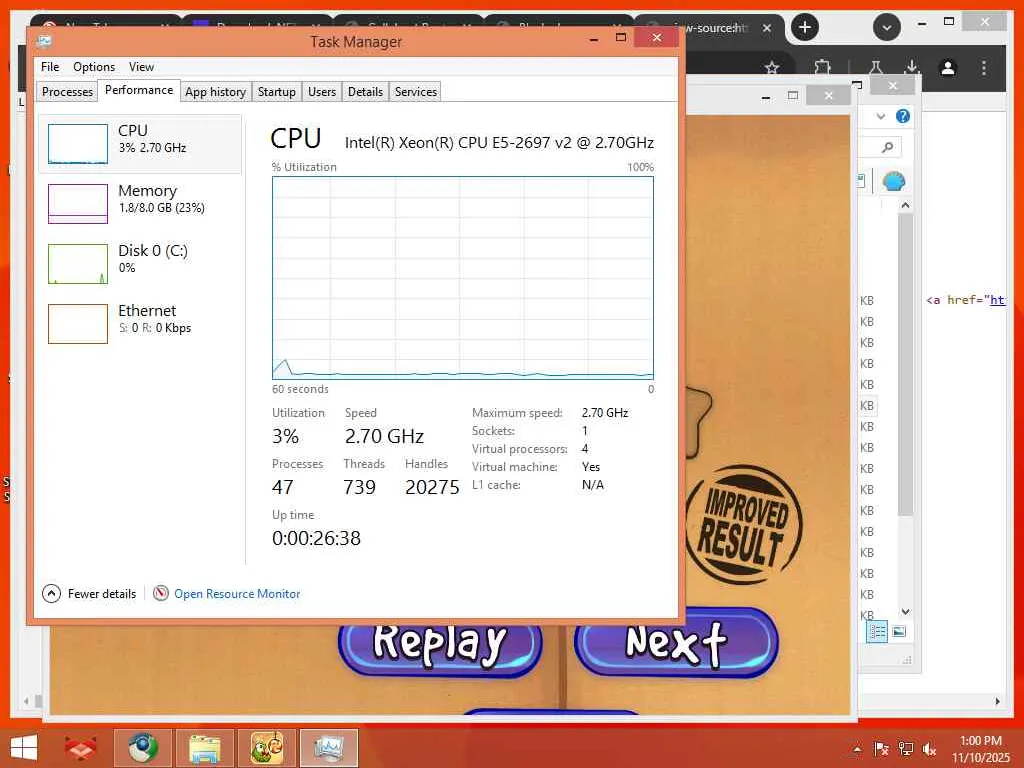Select the CPU performance graph thumbnail
The height and width of the screenshot is (768, 1024).
pos(78,144)
